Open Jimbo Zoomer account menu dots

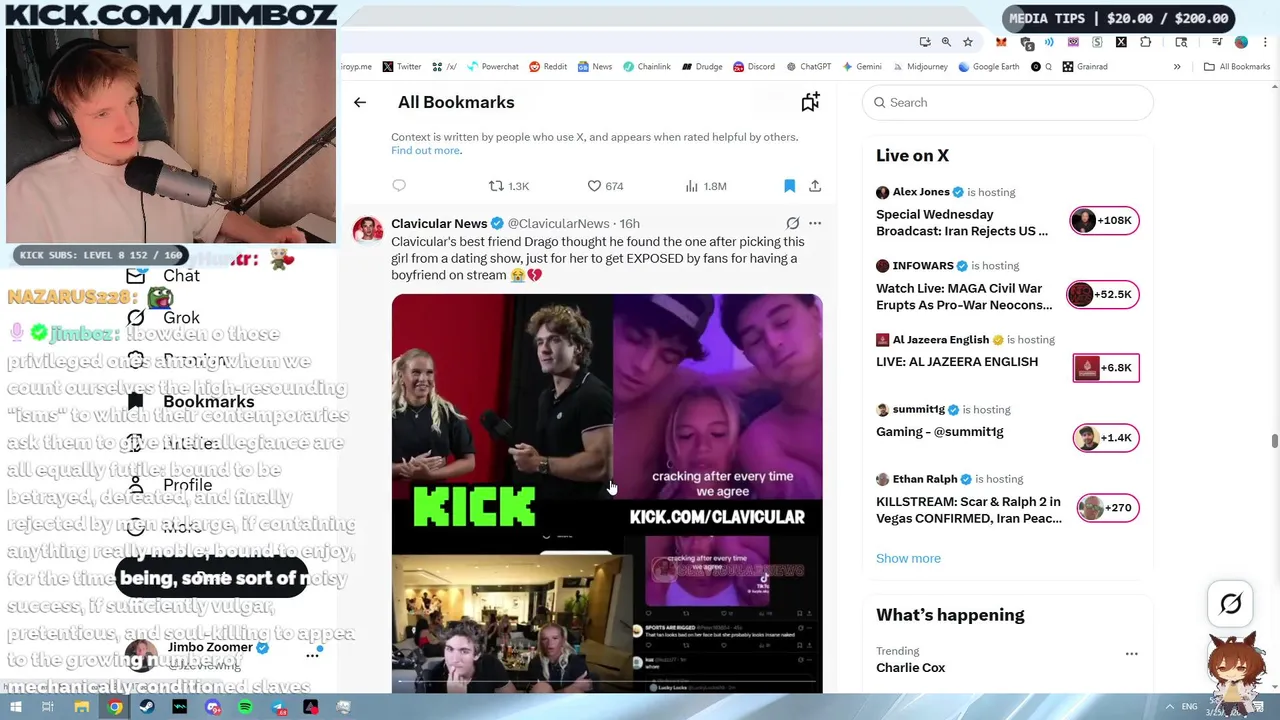tap(312, 655)
